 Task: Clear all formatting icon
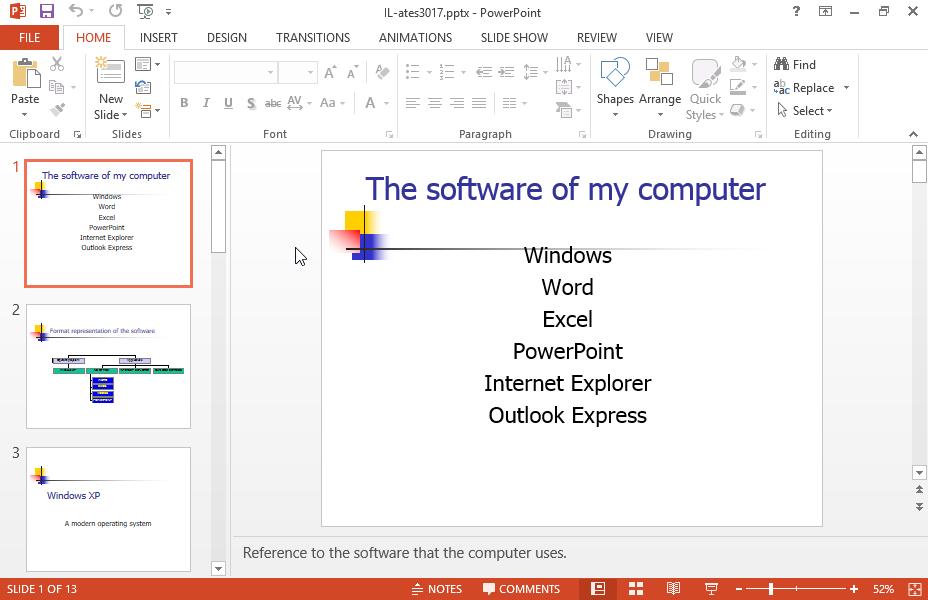pyautogui.click(x=382, y=72)
